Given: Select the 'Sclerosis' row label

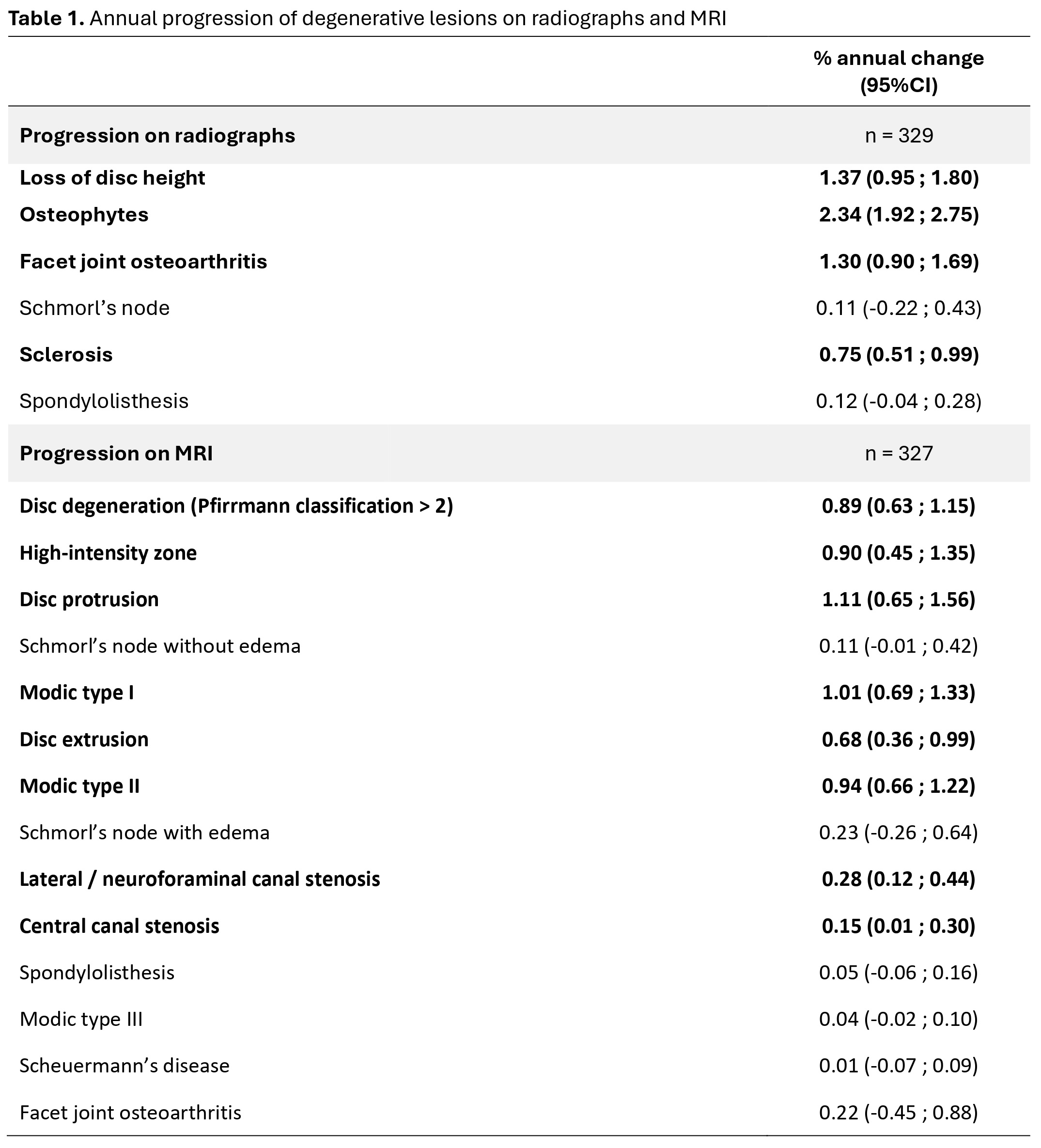Looking at the screenshot, I should [66, 354].
